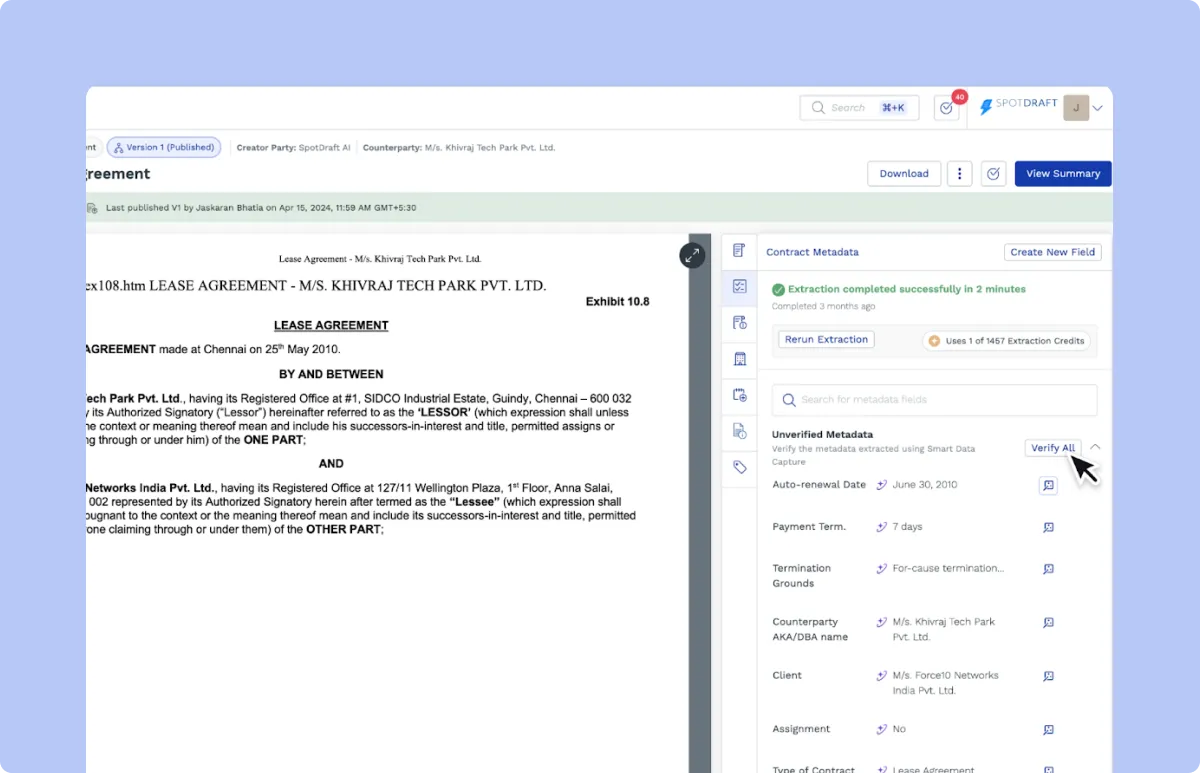Click the Verify All button
Image resolution: width=1200 pixels, height=773 pixels.
1053,448
